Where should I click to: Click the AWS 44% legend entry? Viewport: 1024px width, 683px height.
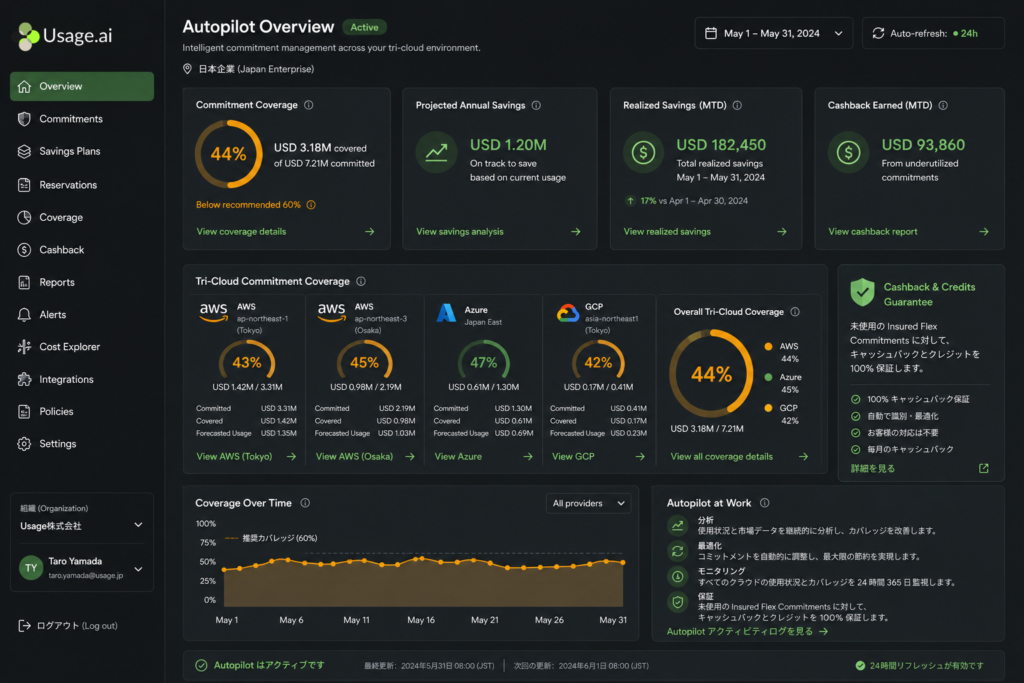click(x=782, y=353)
